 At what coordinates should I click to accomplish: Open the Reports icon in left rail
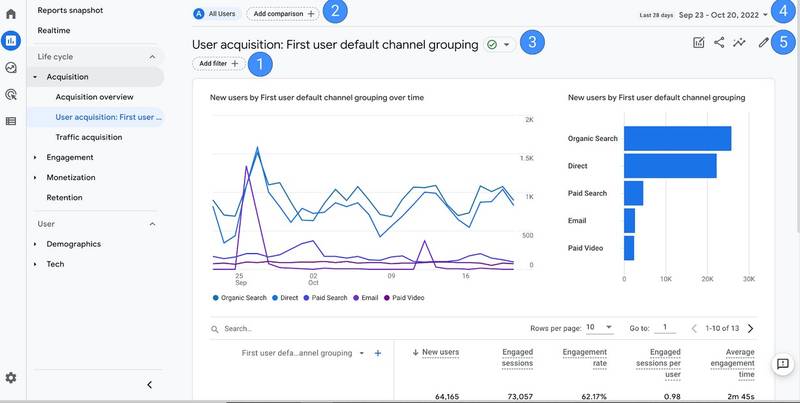(x=11, y=40)
